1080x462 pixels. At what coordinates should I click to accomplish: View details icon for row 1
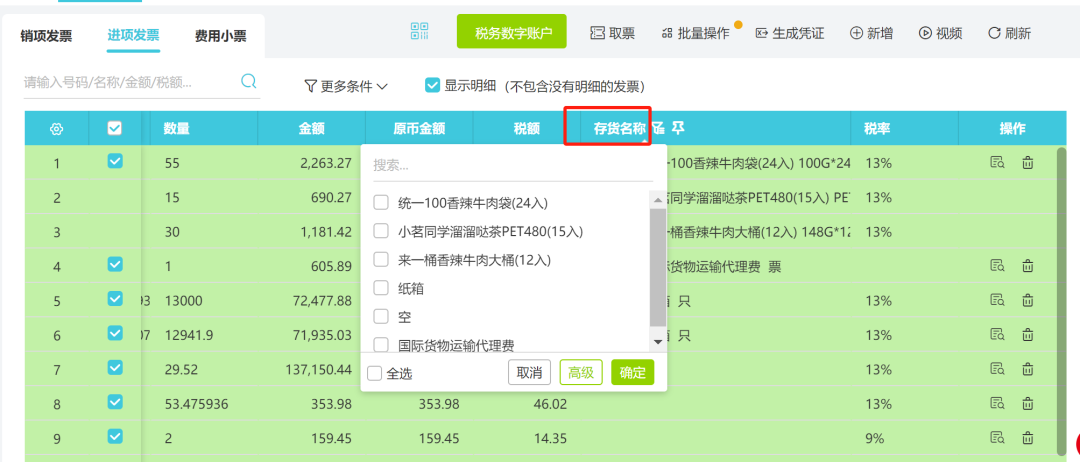coord(997,162)
